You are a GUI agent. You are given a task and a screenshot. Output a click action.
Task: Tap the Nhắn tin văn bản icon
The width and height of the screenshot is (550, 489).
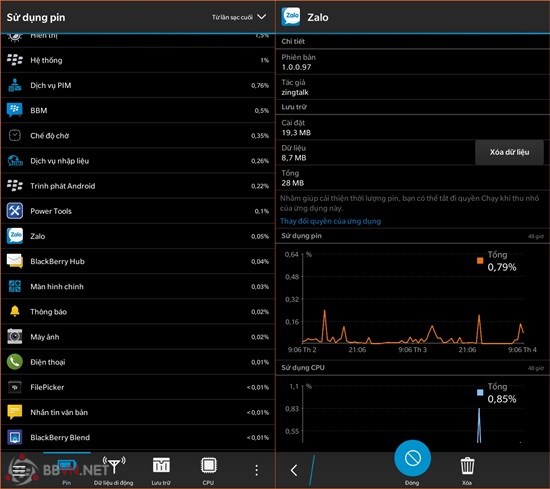[x=15, y=412]
